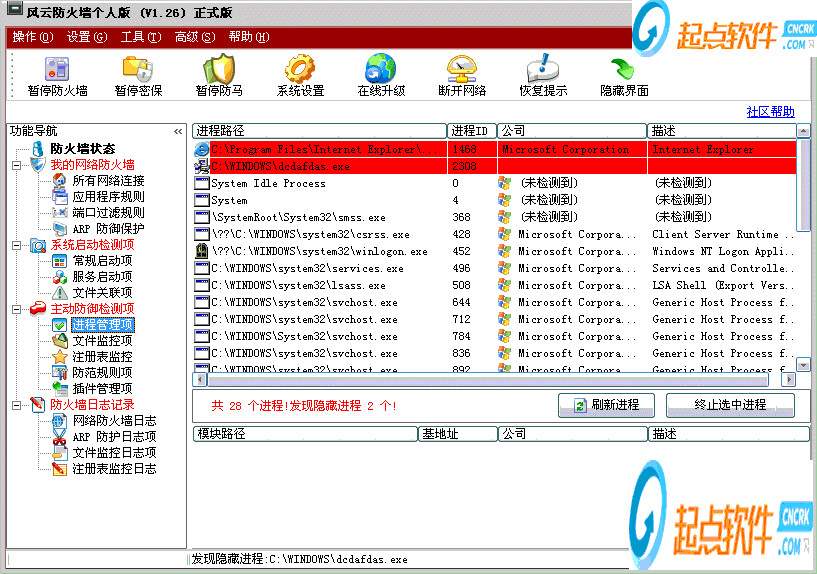The height and width of the screenshot is (574, 817).
Task: Click the 恢复提示 toolbar icon
Action: [543, 68]
